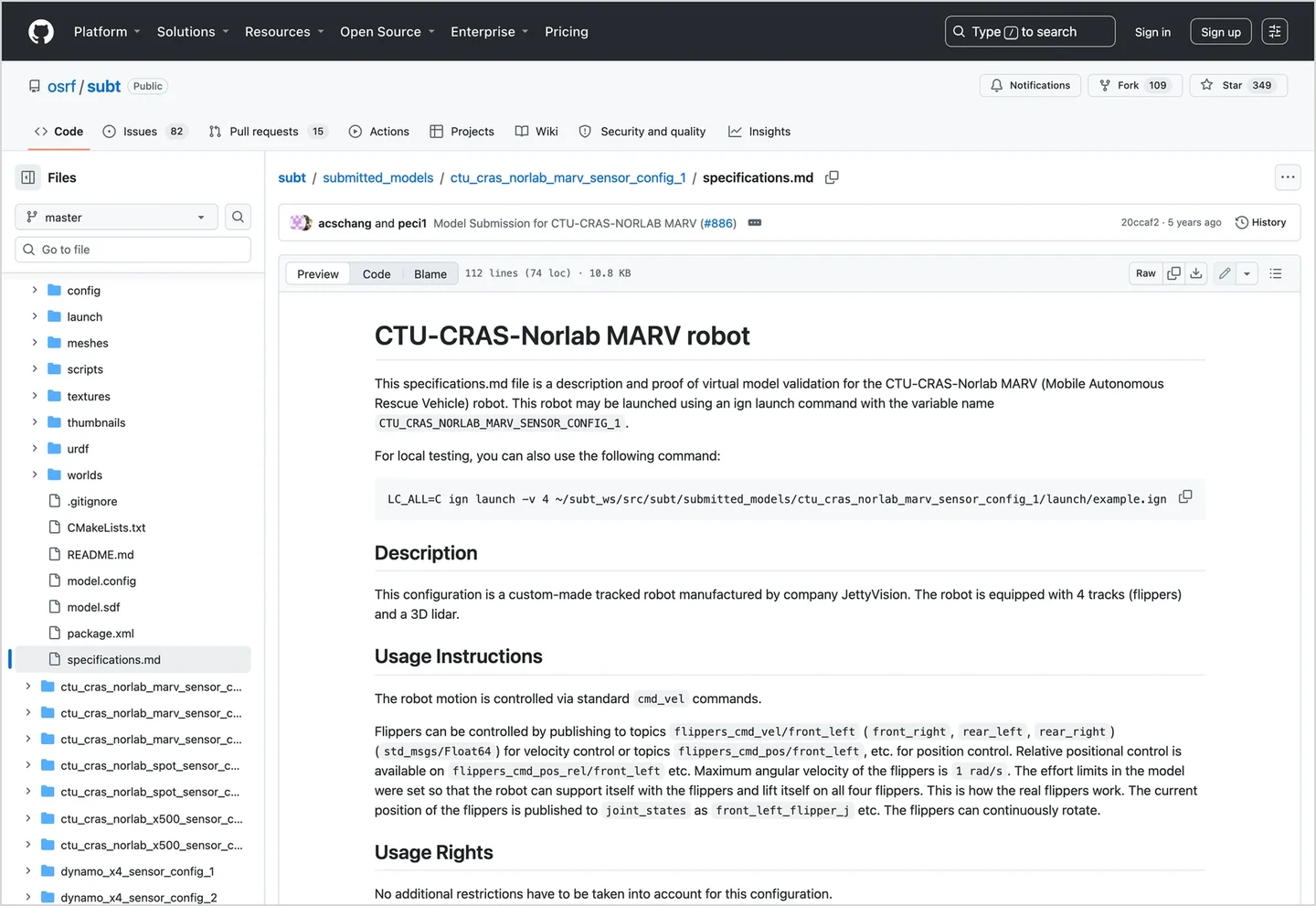
Task: Open the package.xml file
Action: [x=101, y=634]
